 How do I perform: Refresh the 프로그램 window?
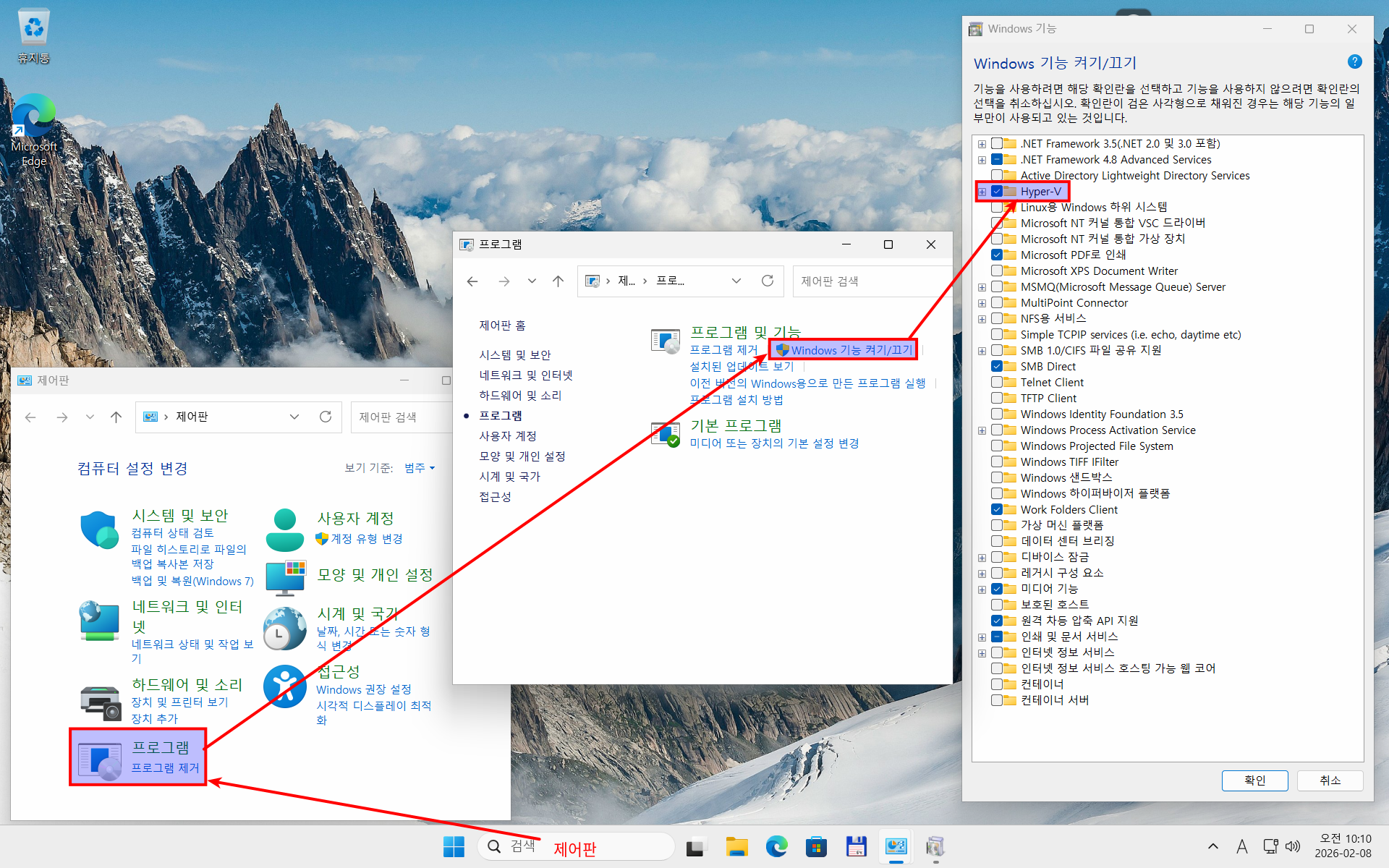click(x=768, y=281)
